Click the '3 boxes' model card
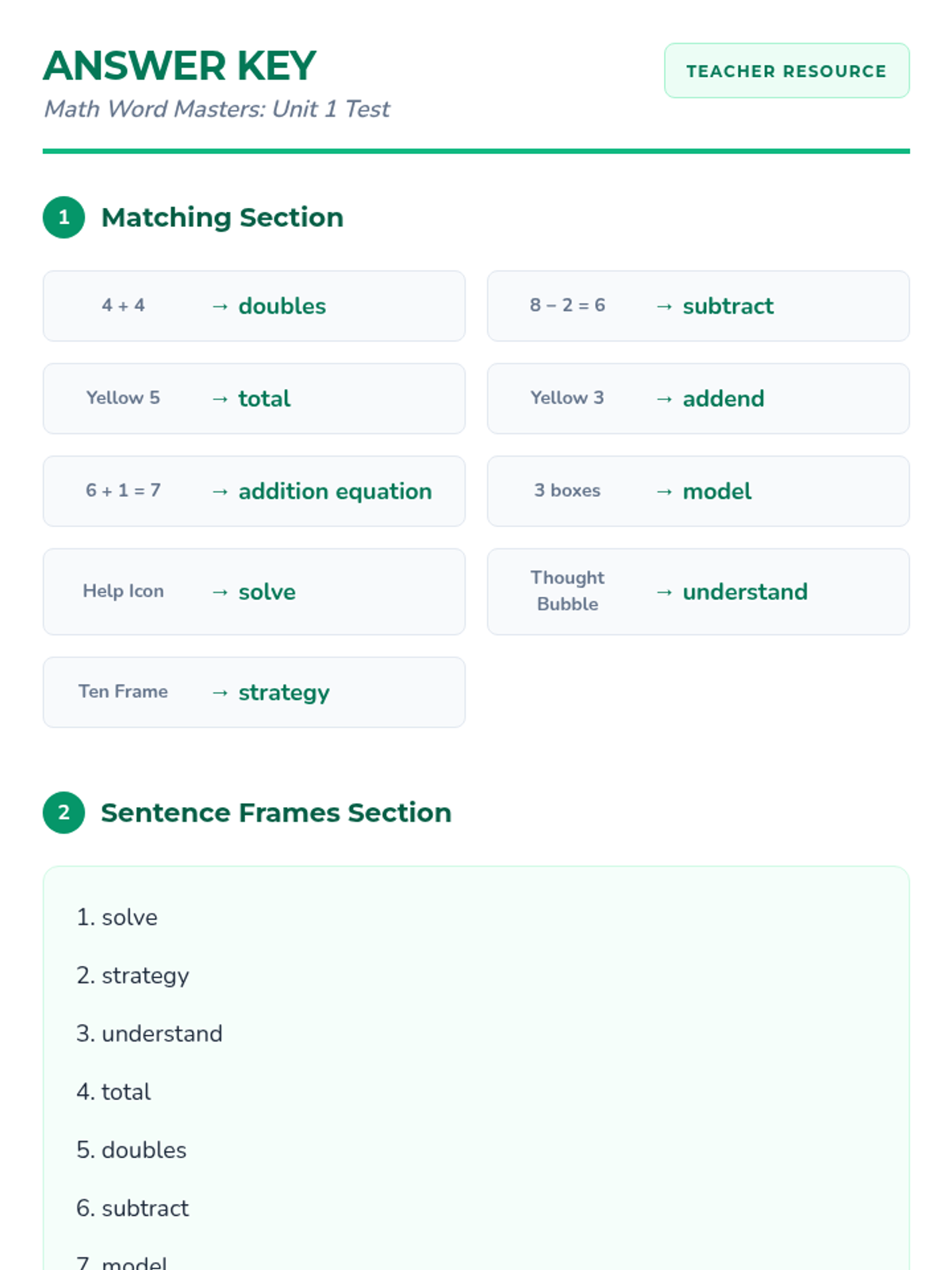The width and height of the screenshot is (952, 1270). (698, 491)
